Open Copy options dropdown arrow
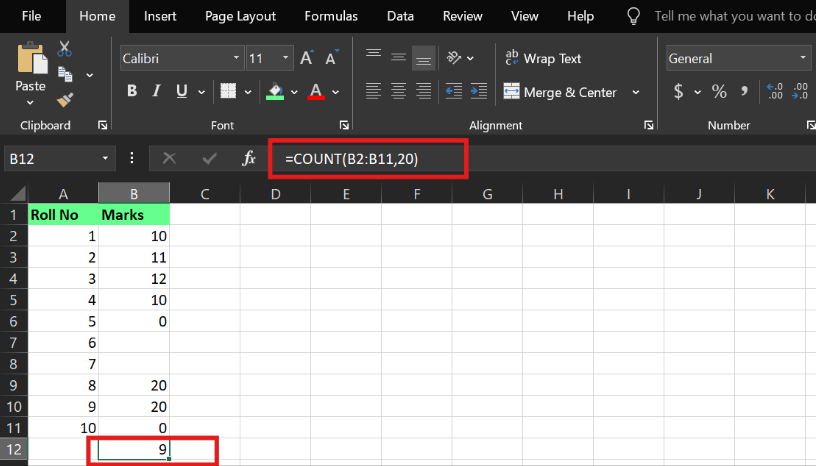The image size is (816, 466). (x=90, y=75)
